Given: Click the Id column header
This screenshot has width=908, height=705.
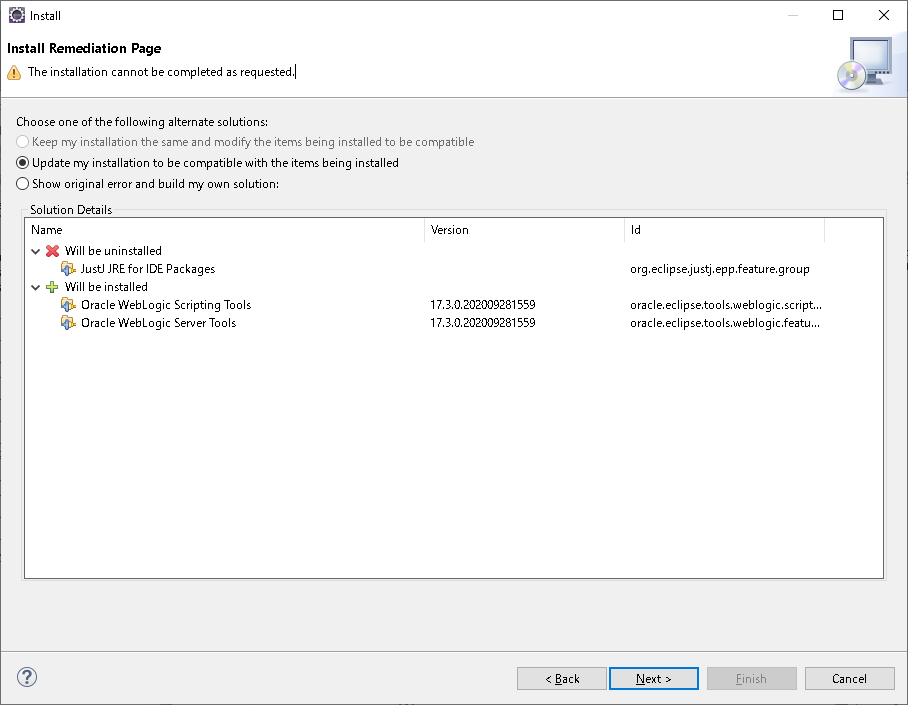Looking at the screenshot, I should [x=724, y=230].
